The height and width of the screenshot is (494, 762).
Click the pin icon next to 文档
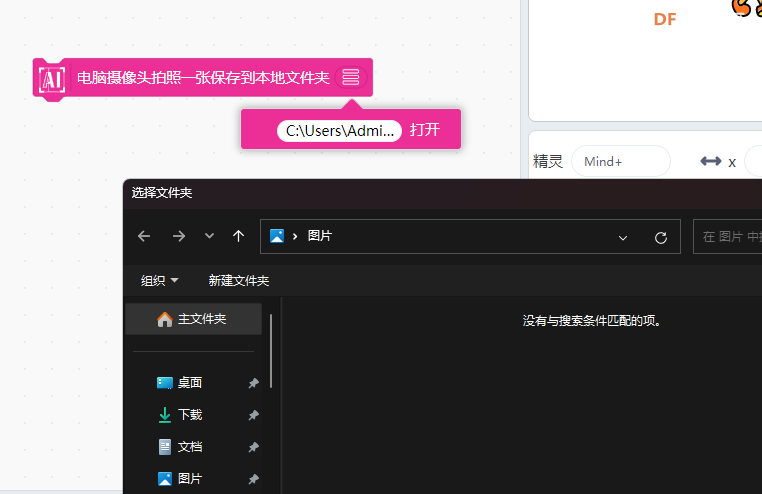(x=253, y=447)
